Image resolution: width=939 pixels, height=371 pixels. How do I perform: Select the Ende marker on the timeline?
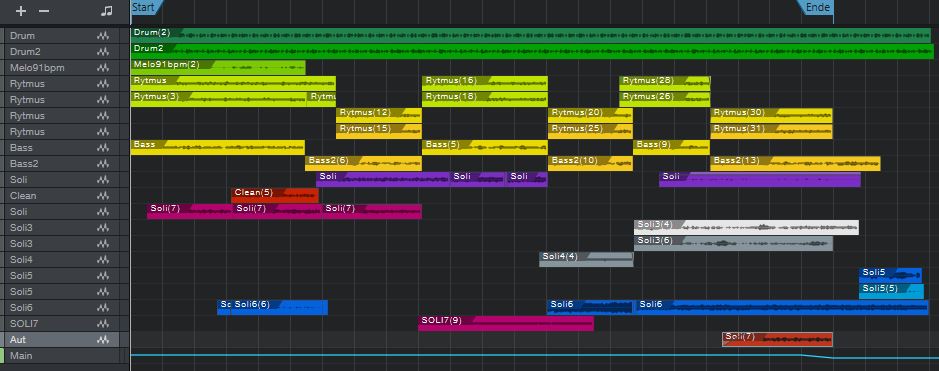[817, 7]
